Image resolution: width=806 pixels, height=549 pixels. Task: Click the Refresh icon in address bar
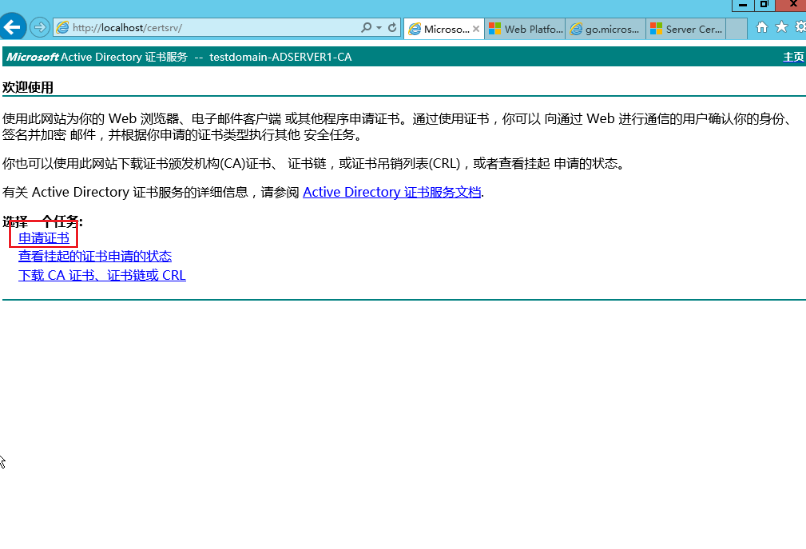392,27
